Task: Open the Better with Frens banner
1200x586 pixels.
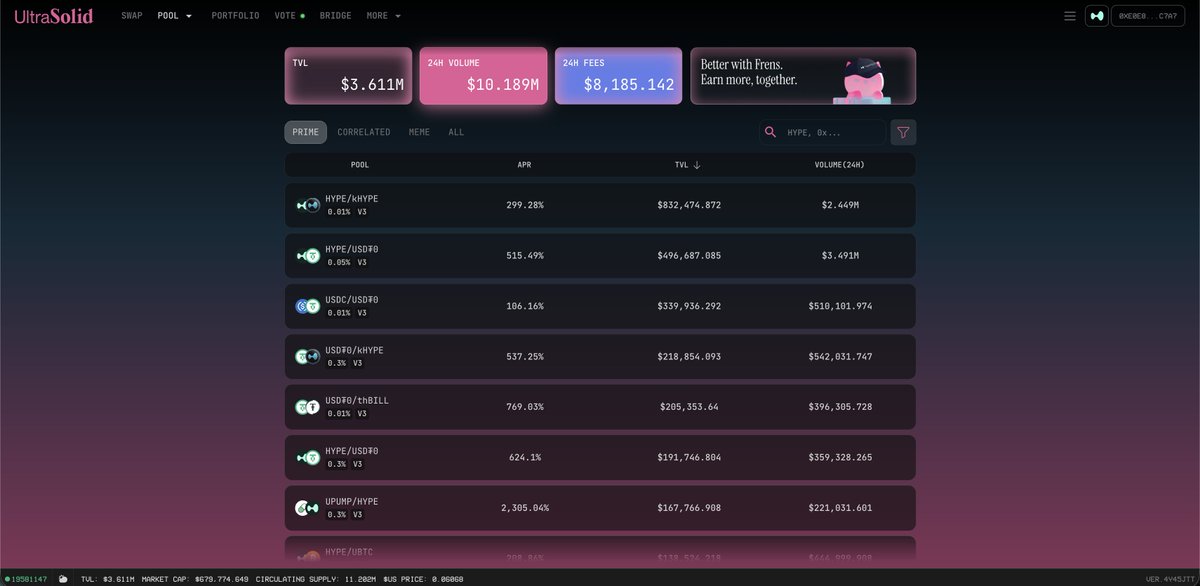Action: (803, 76)
